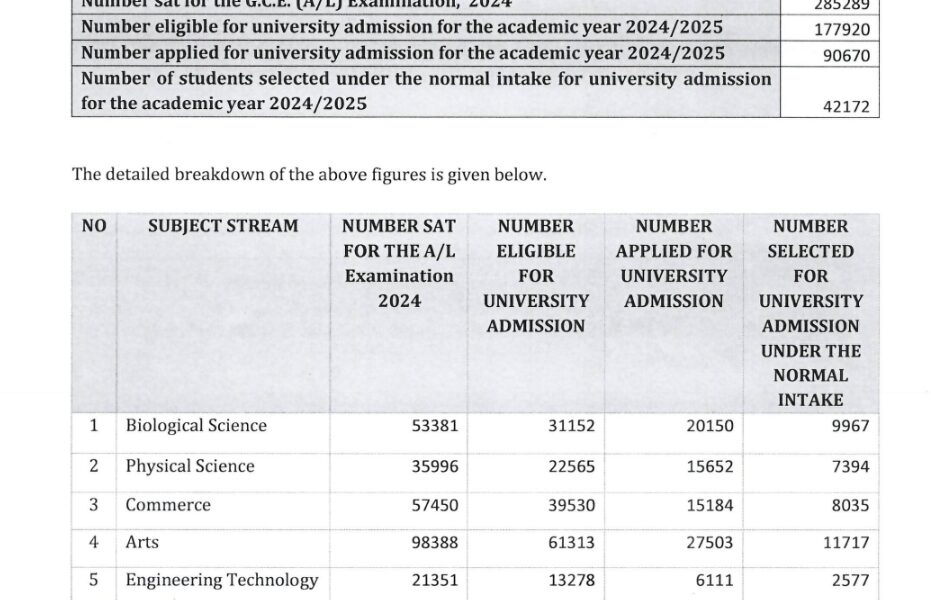This screenshot has height=600, width=931.
Task: Select the Arts stream cell
Action: point(142,543)
